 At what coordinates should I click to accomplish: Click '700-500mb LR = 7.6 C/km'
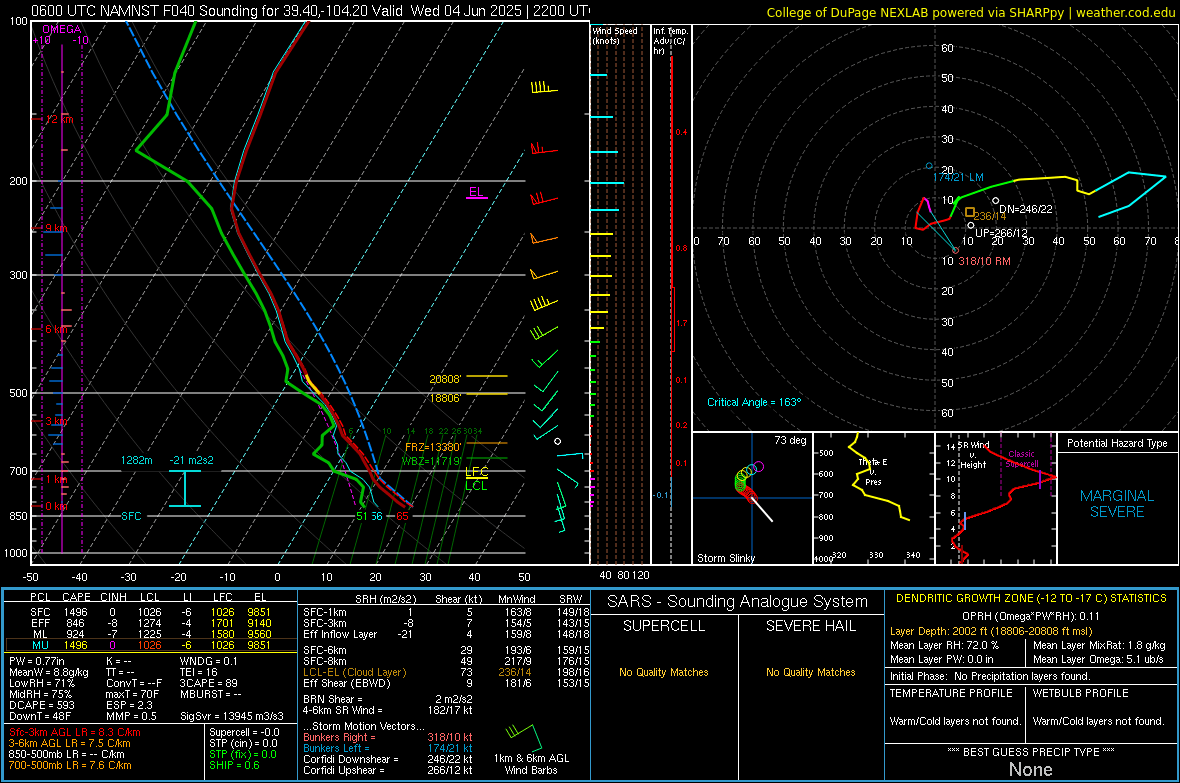click(70, 765)
